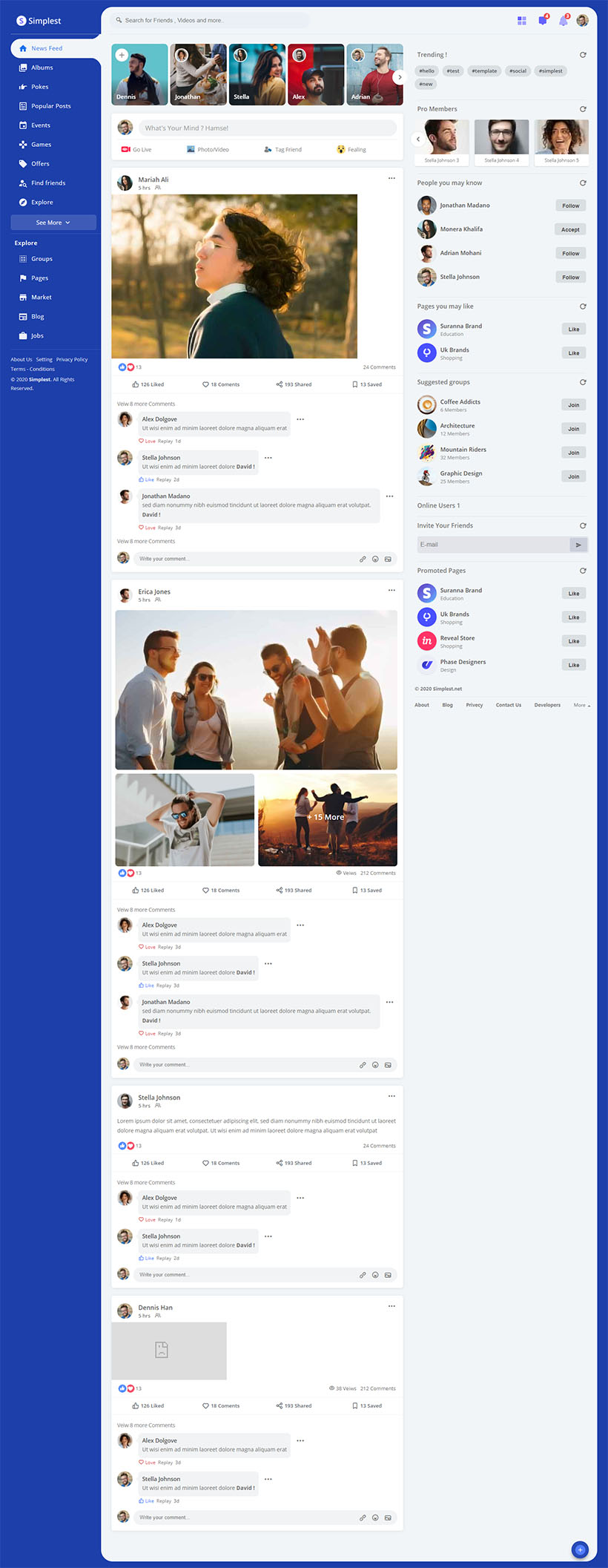
Task: Open More dropdown in footer links
Action: [582, 705]
